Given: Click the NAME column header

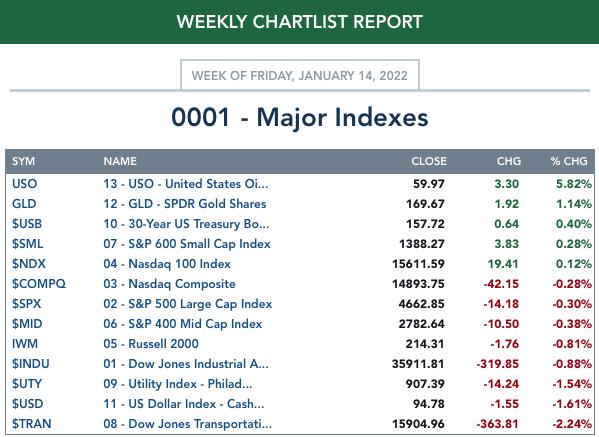Looking at the screenshot, I should coord(120,161).
